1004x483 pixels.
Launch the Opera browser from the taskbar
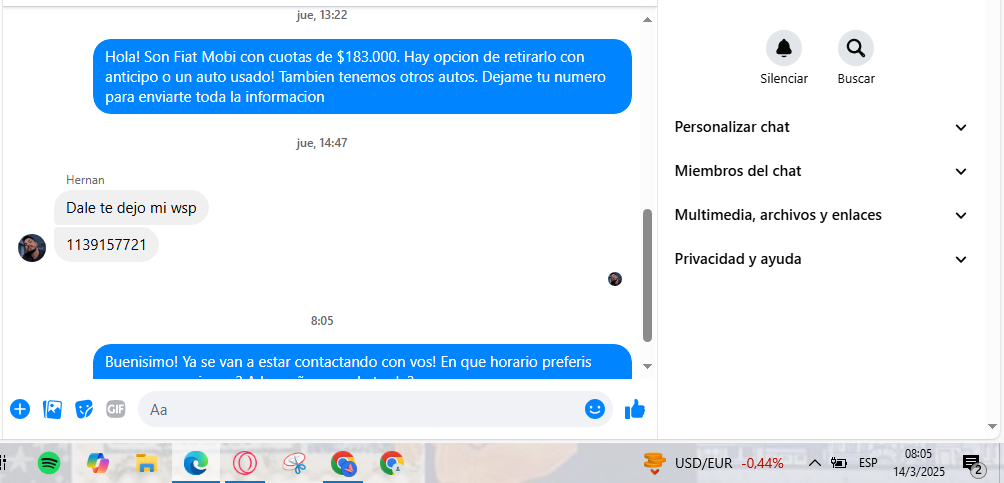coord(245,463)
